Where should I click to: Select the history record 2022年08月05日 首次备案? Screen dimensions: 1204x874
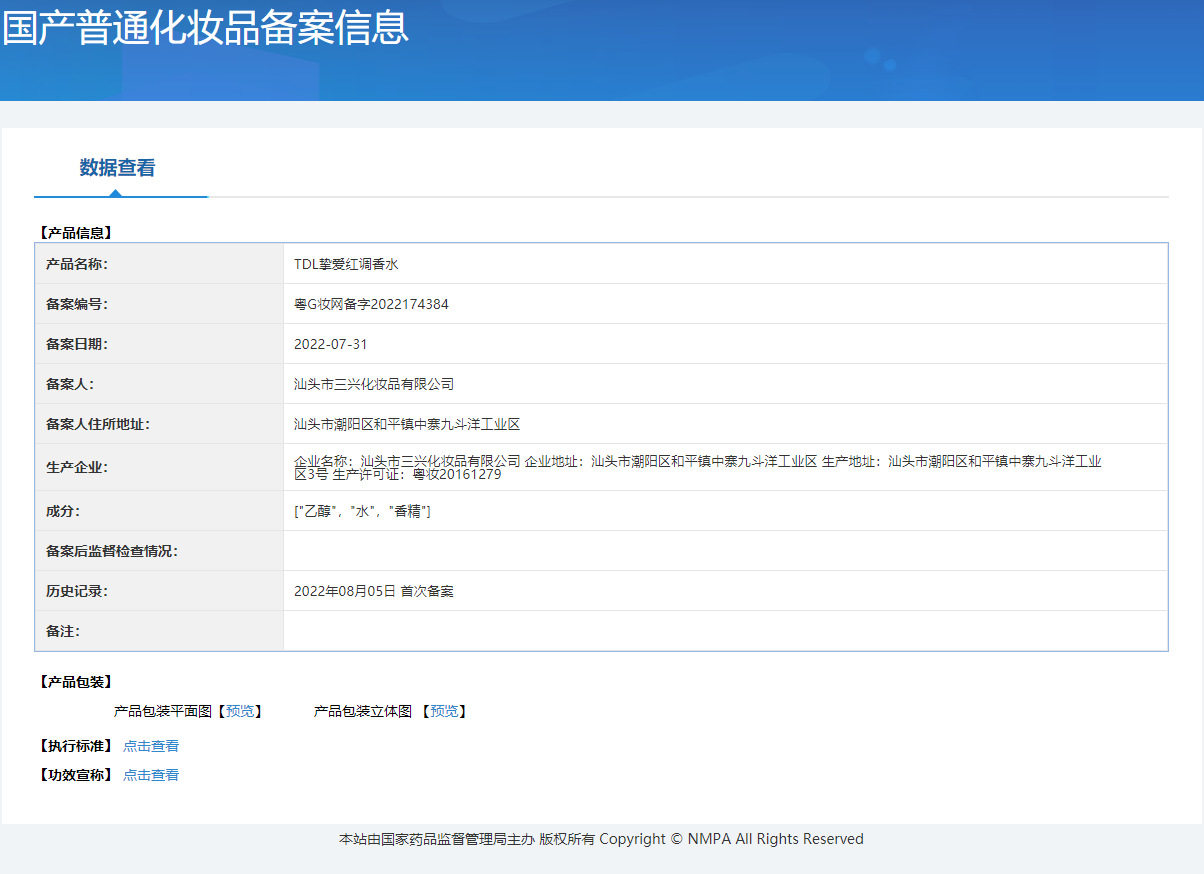coord(374,591)
